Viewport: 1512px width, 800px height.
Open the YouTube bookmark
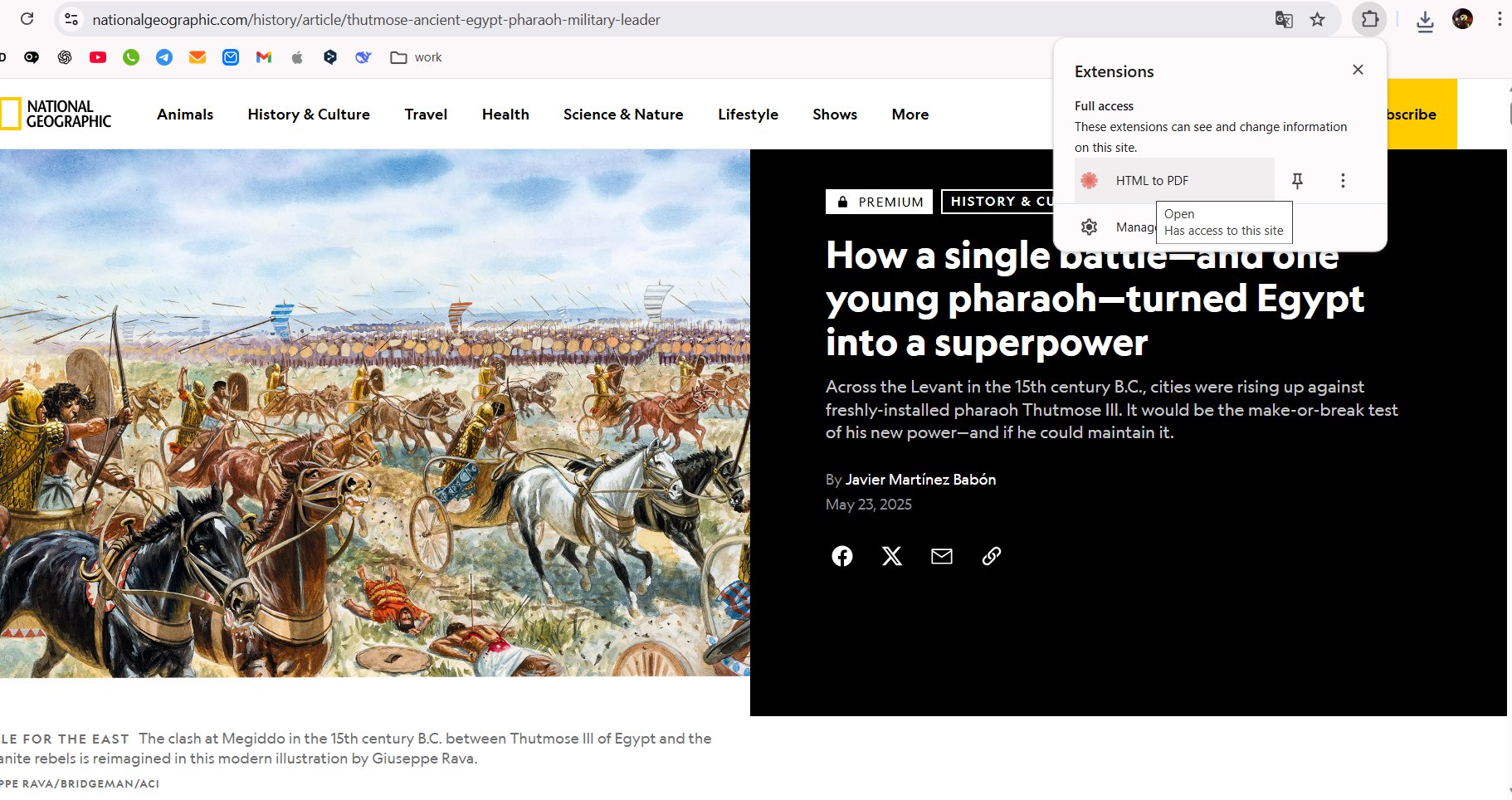(x=98, y=57)
